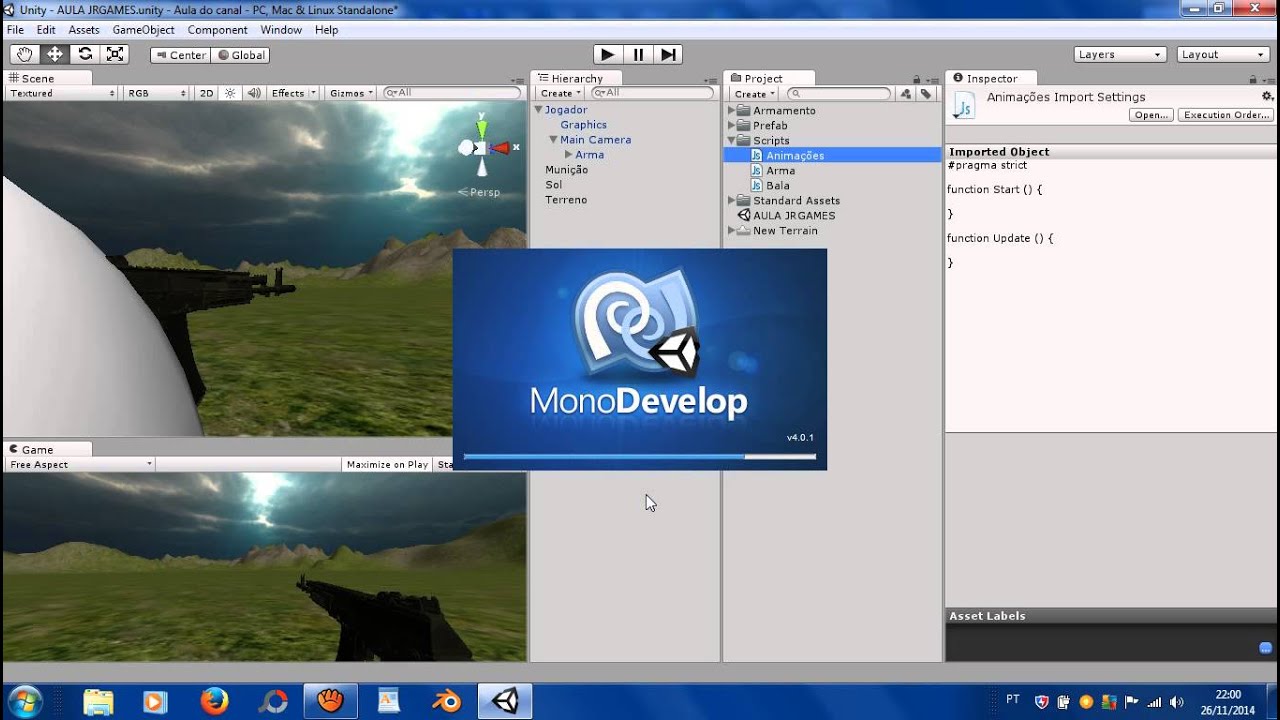The height and width of the screenshot is (720, 1280).
Task: Expand the Armamento folder in the Project
Action: pos(731,111)
